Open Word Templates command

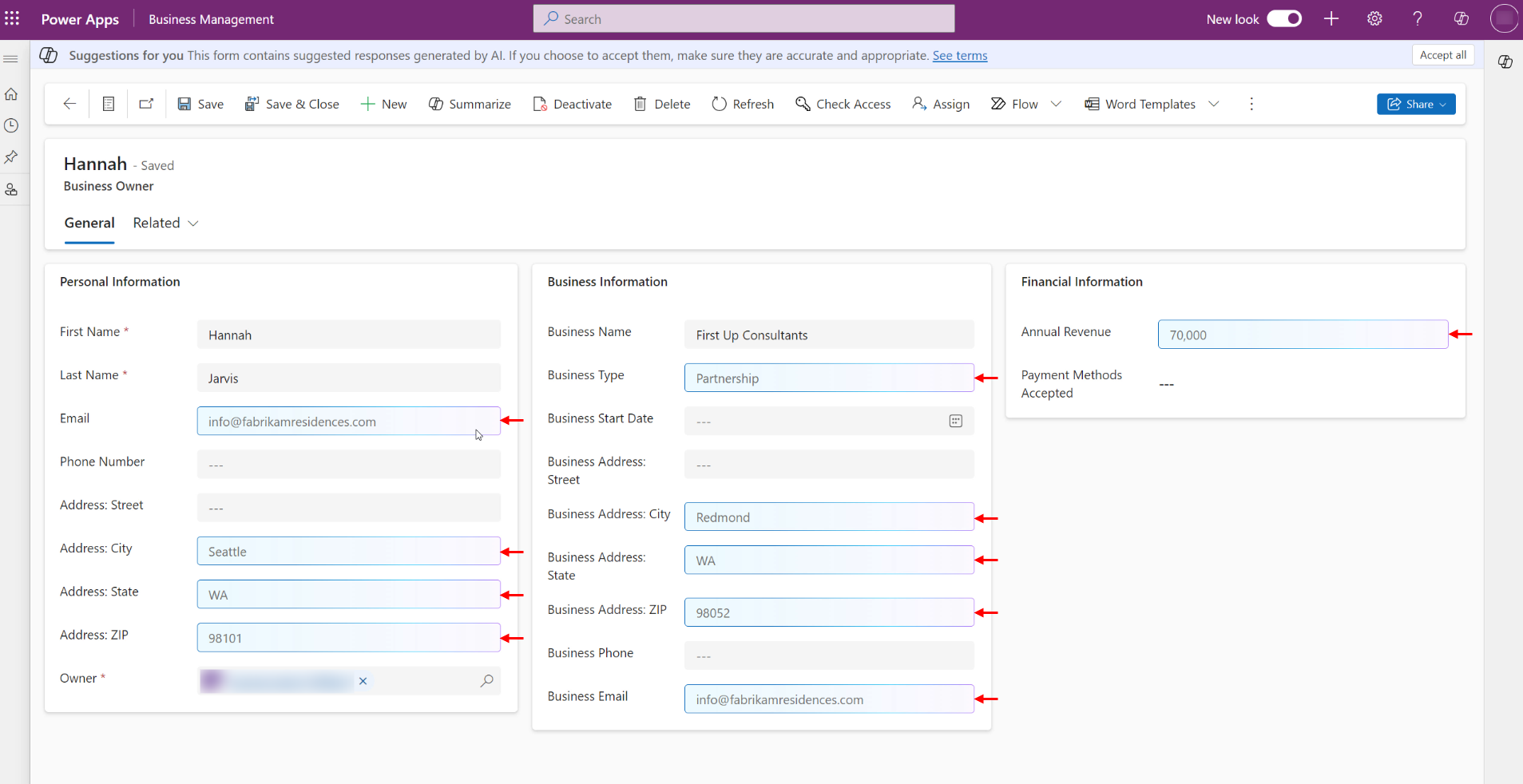click(x=1140, y=104)
